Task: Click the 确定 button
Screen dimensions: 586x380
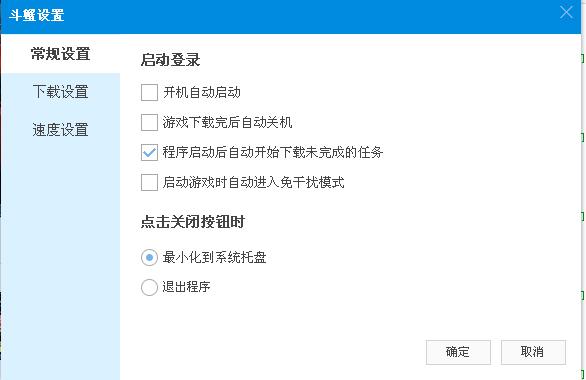Action: [x=458, y=352]
